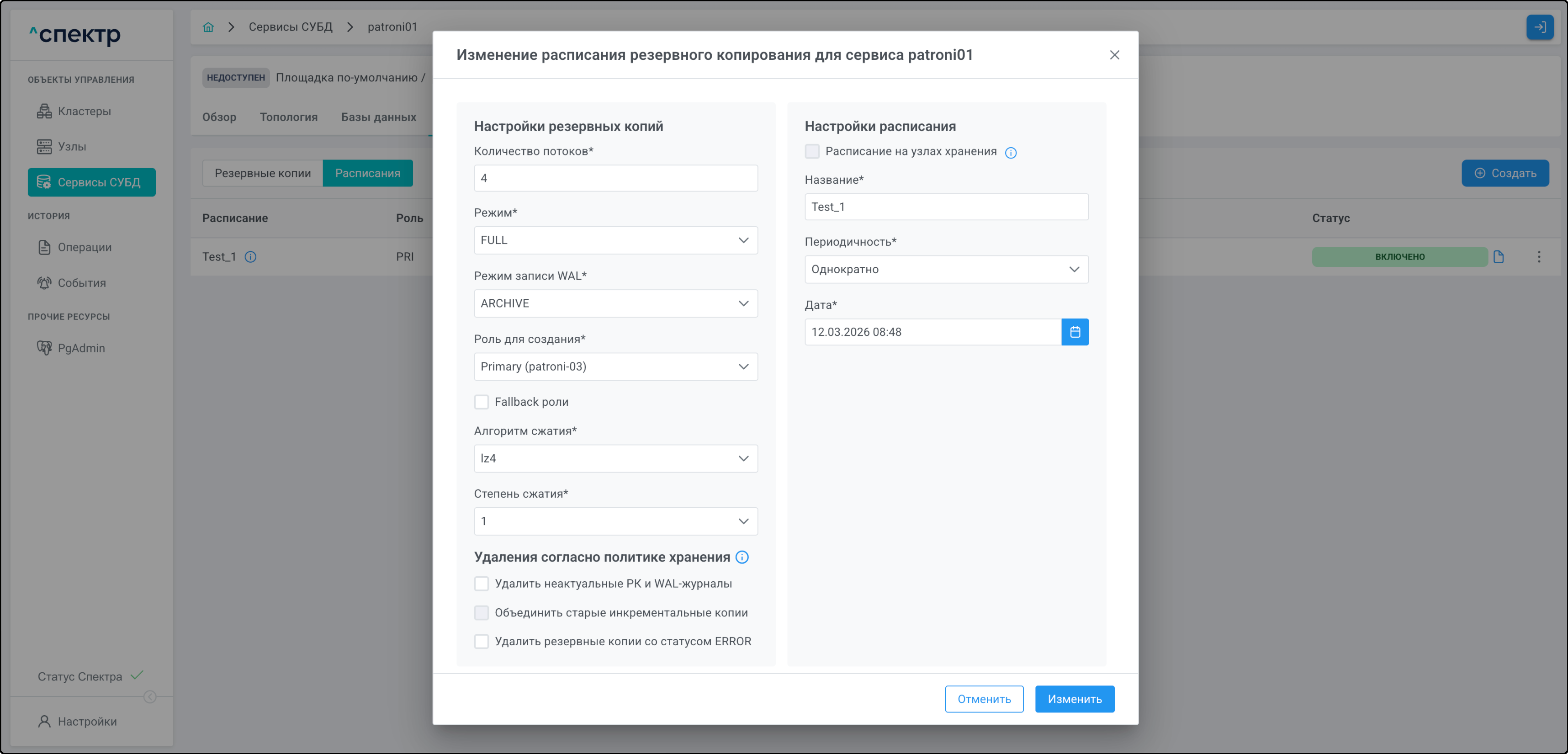Screen dimensions: 1568x754
Task: Click info icon next to Test_1 name
Action: pos(250,257)
